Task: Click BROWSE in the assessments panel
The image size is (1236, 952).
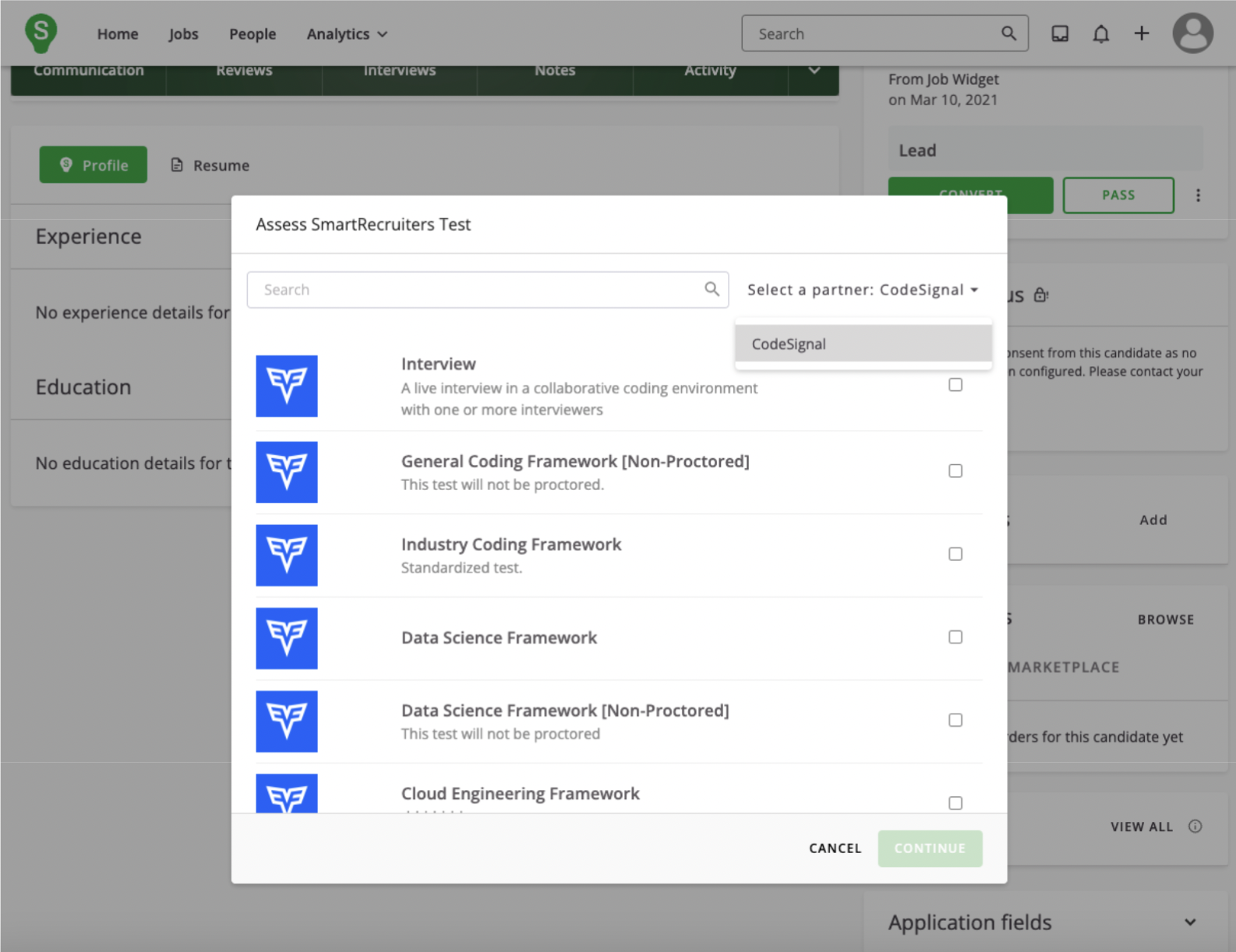Action: coord(1166,619)
